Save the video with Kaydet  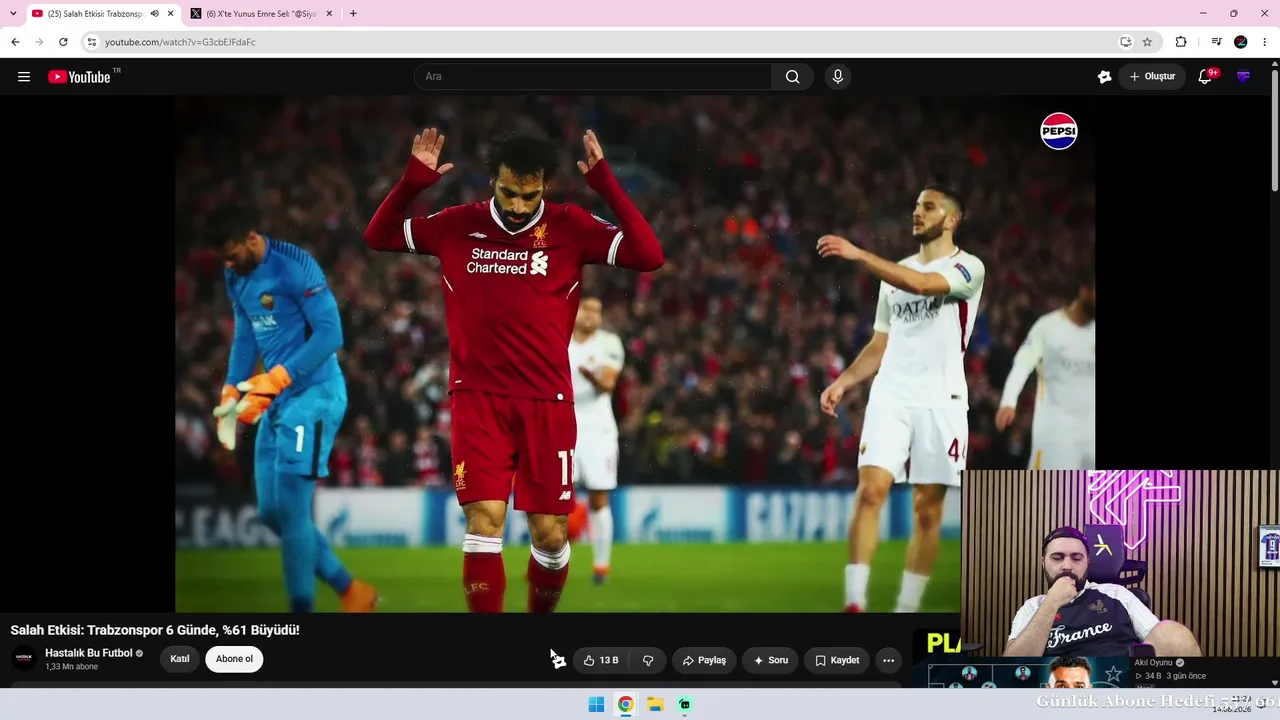(x=837, y=660)
